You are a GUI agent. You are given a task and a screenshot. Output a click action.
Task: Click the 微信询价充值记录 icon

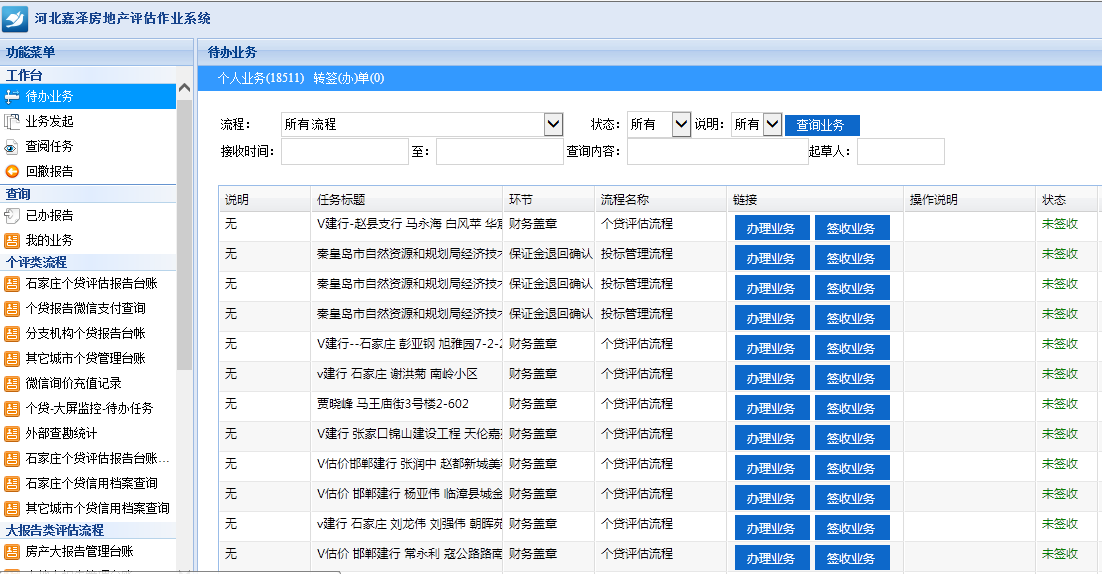(x=12, y=384)
